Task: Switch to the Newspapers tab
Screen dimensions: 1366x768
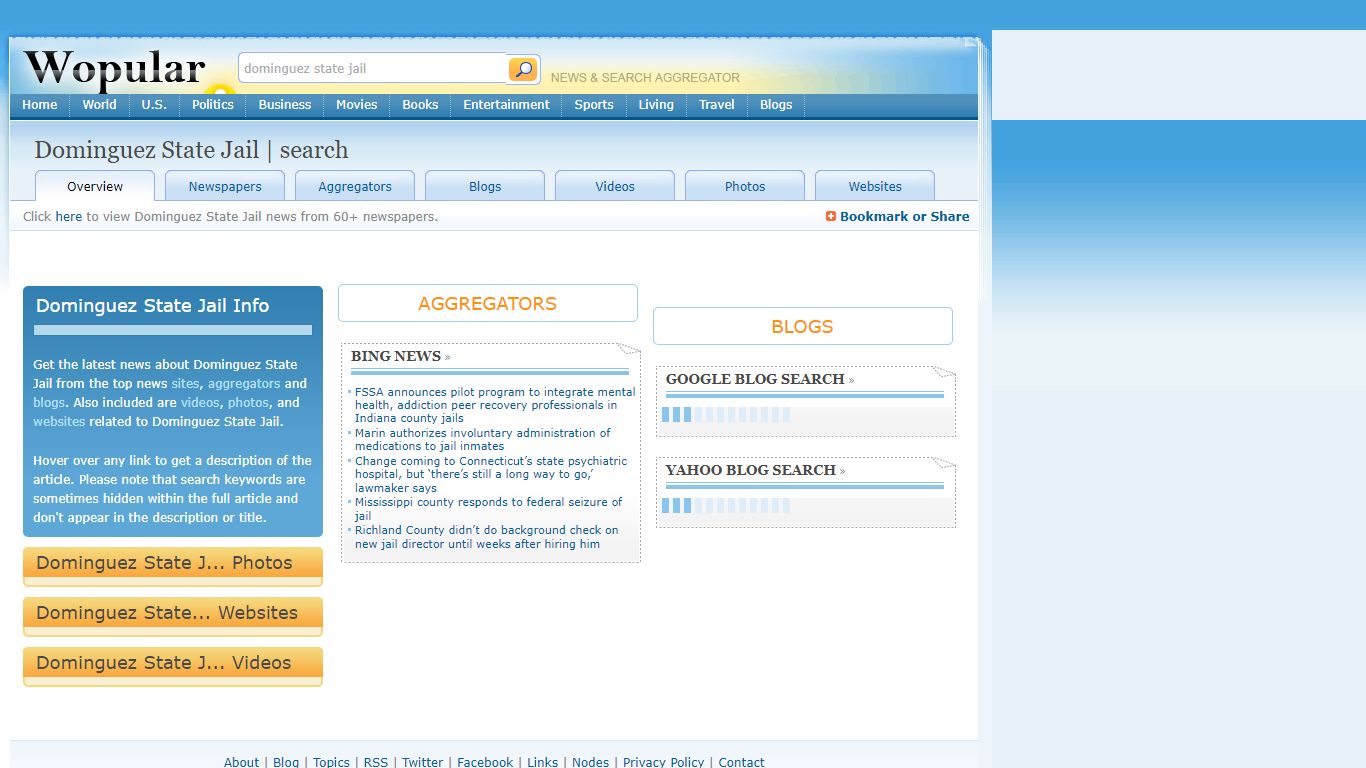Action: (x=225, y=186)
